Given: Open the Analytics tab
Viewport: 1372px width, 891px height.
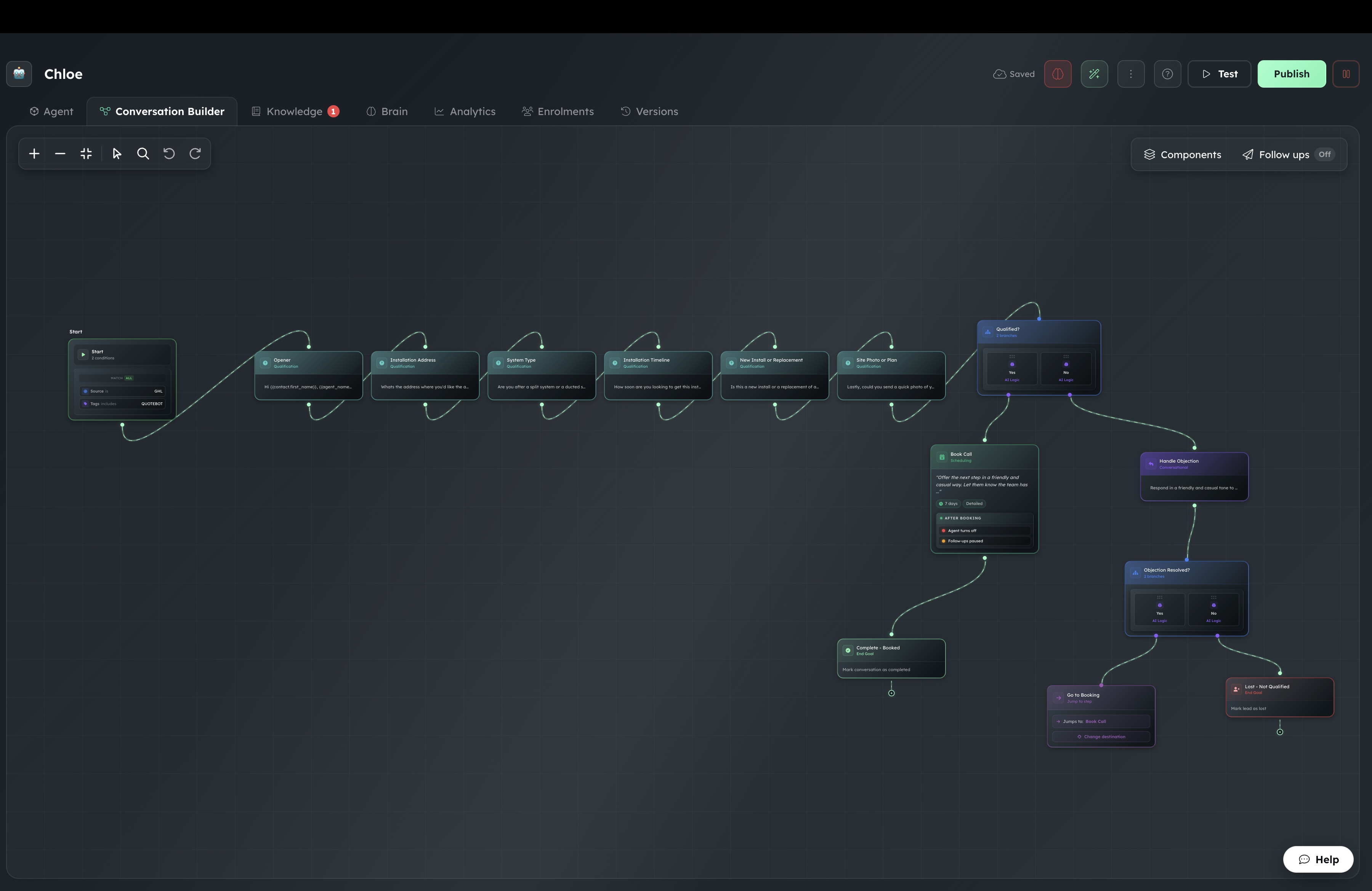Looking at the screenshot, I should click(465, 112).
